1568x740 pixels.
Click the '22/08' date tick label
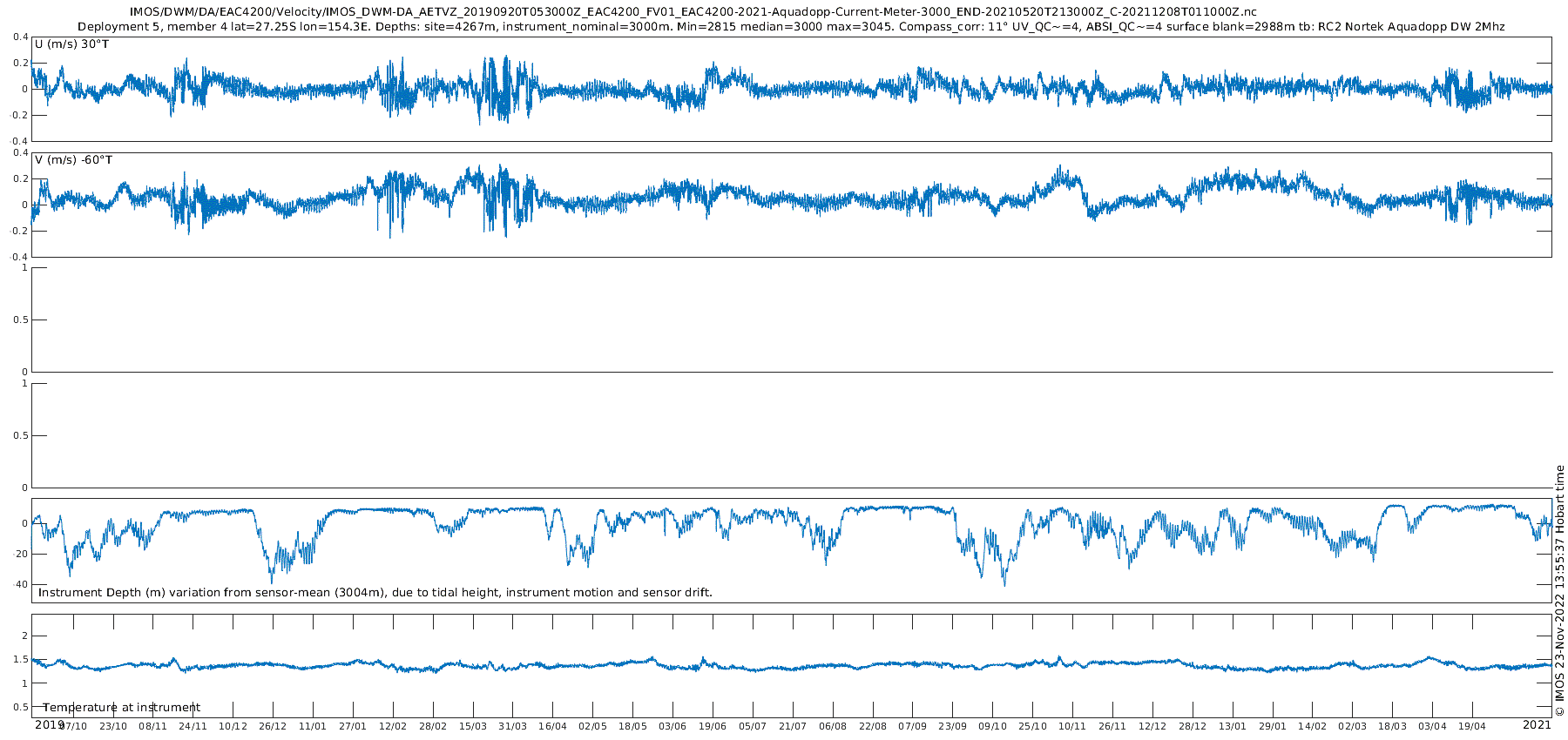(x=873, y=726)
